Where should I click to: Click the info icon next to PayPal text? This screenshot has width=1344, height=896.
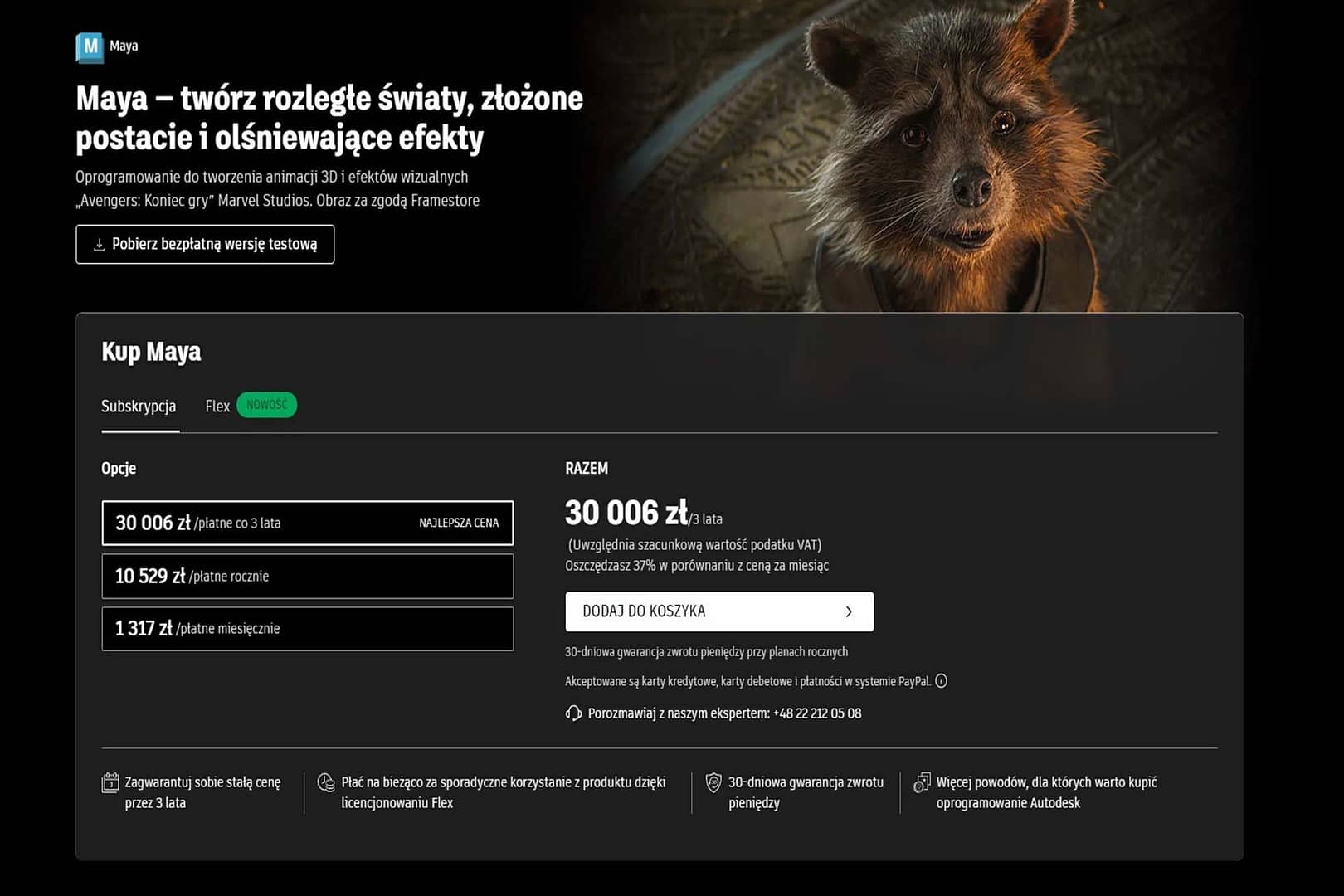941,681
